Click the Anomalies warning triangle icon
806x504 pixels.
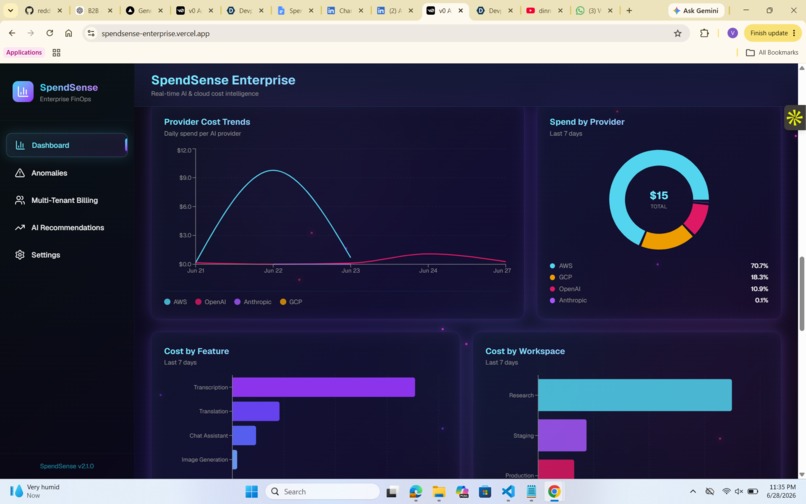pos(20,173)
